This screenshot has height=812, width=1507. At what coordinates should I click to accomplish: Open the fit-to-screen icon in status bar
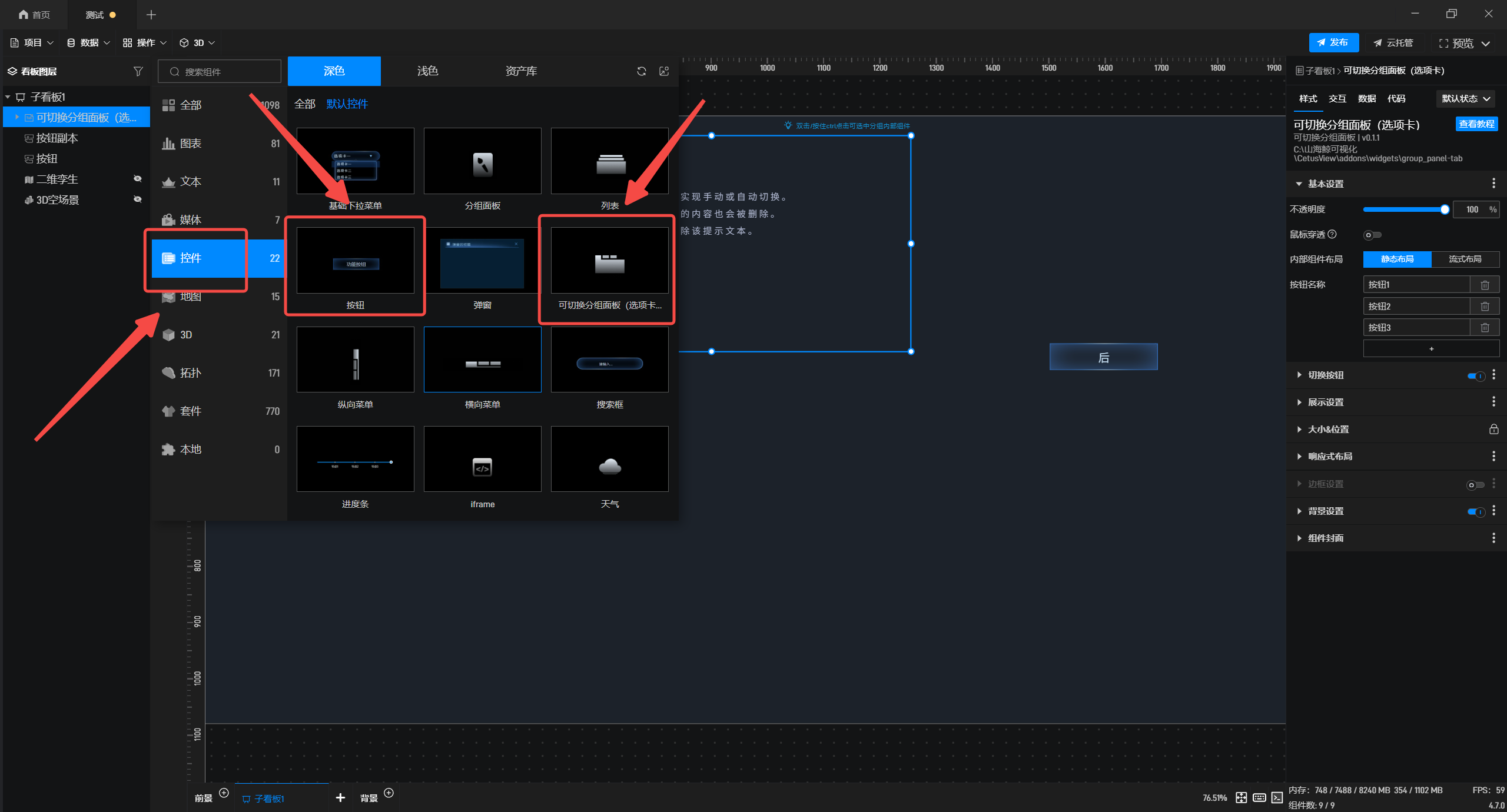(x=1241, y=797)
